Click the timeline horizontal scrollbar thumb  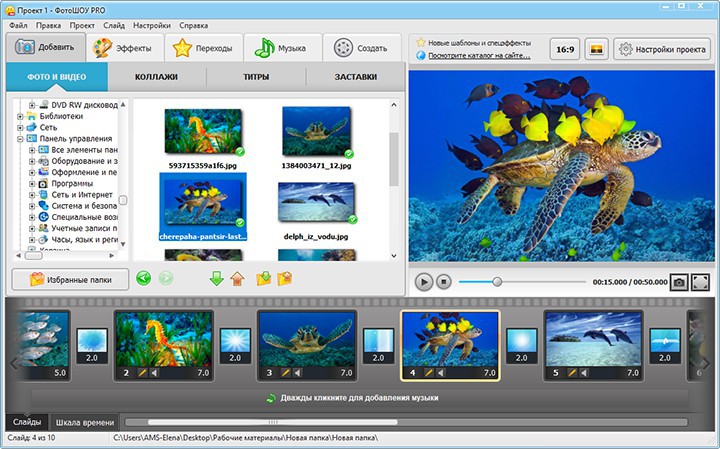pyautogui.click(x=273, y=422)
